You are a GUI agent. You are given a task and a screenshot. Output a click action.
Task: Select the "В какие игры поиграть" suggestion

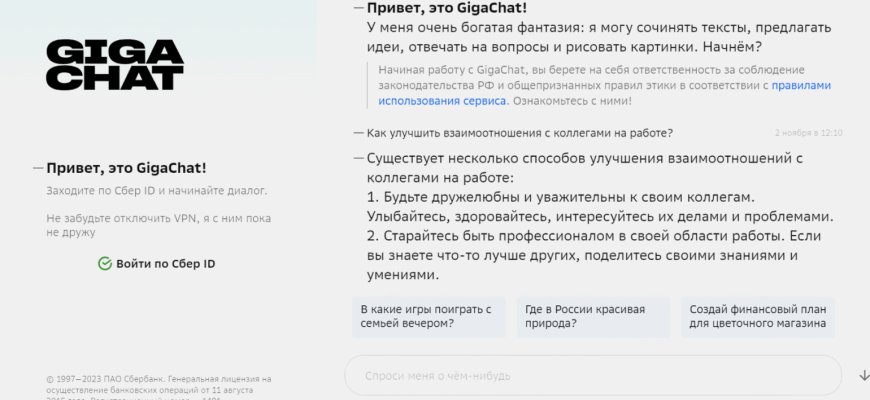click(428, 316)
